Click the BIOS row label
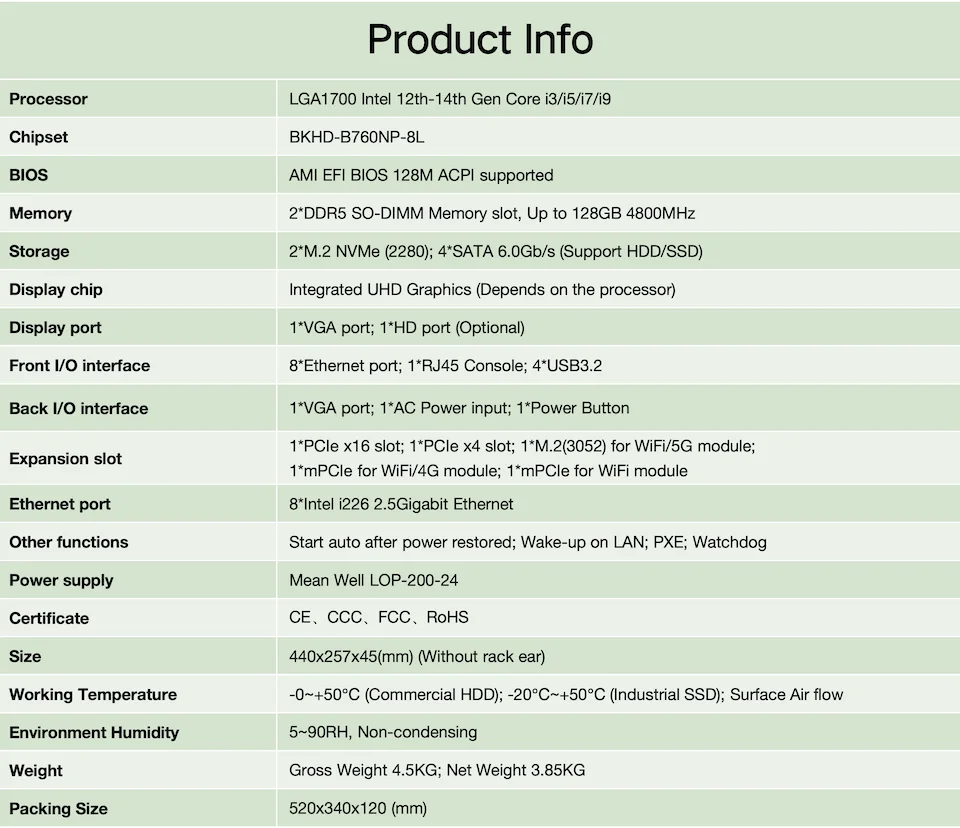This screenshot has width=960, height=828. point(28,175)
